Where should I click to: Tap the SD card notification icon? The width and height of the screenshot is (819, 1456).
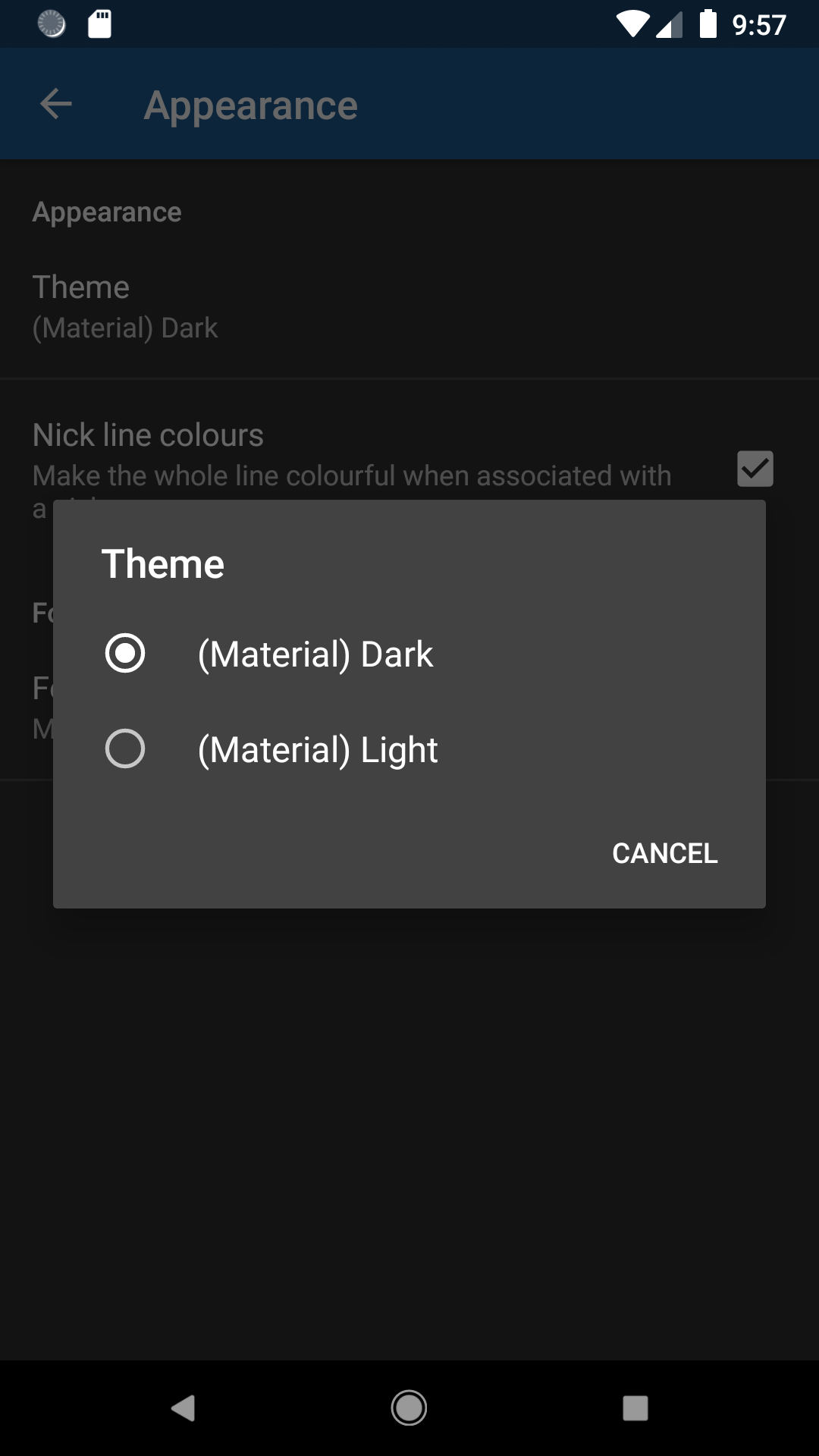[100, 24]
